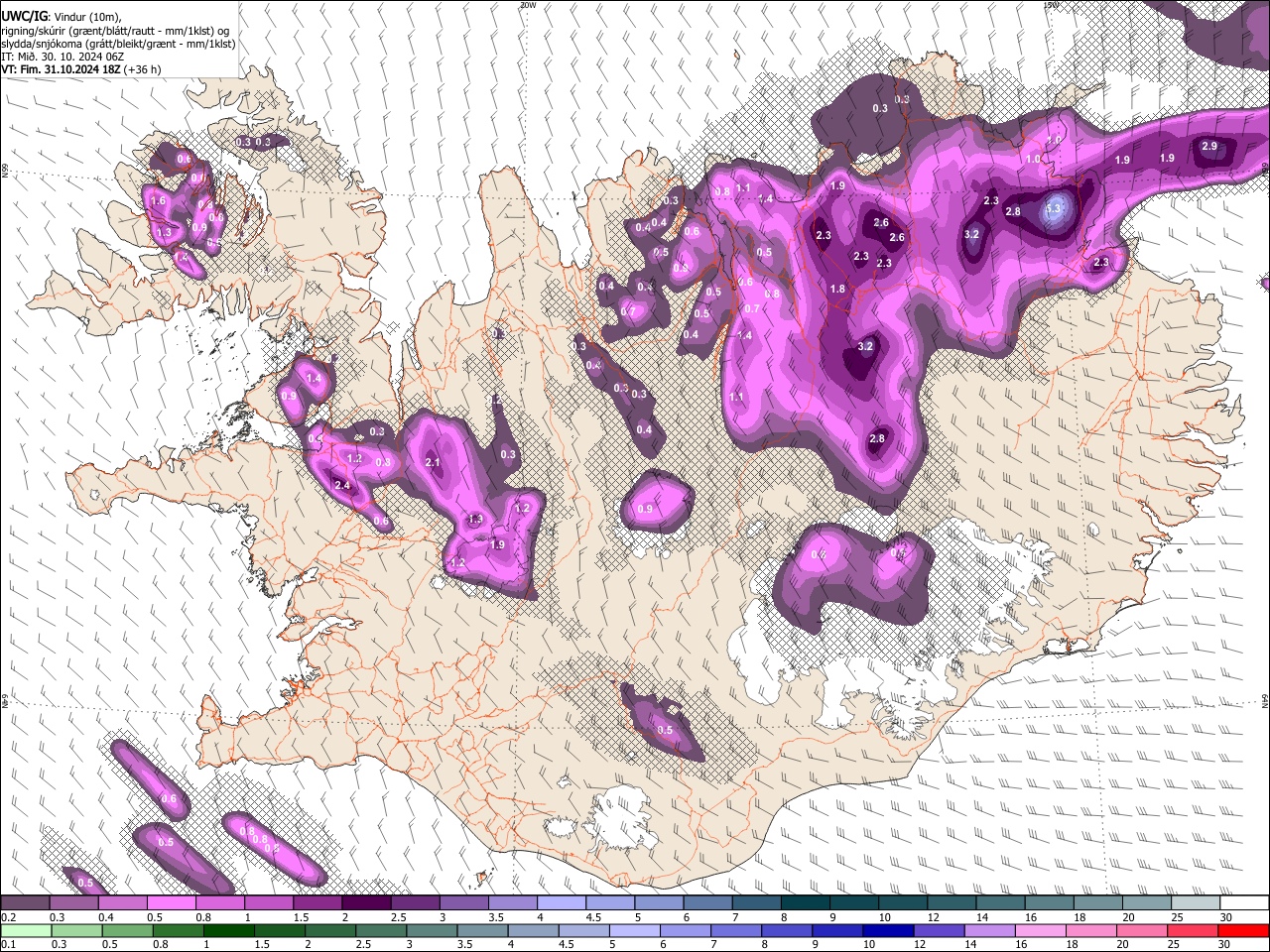Click the bright pink 0.5 swatch in purple scale
Image resolution: width=1270 pixels, height=952 pixels.
click(171, 903)
